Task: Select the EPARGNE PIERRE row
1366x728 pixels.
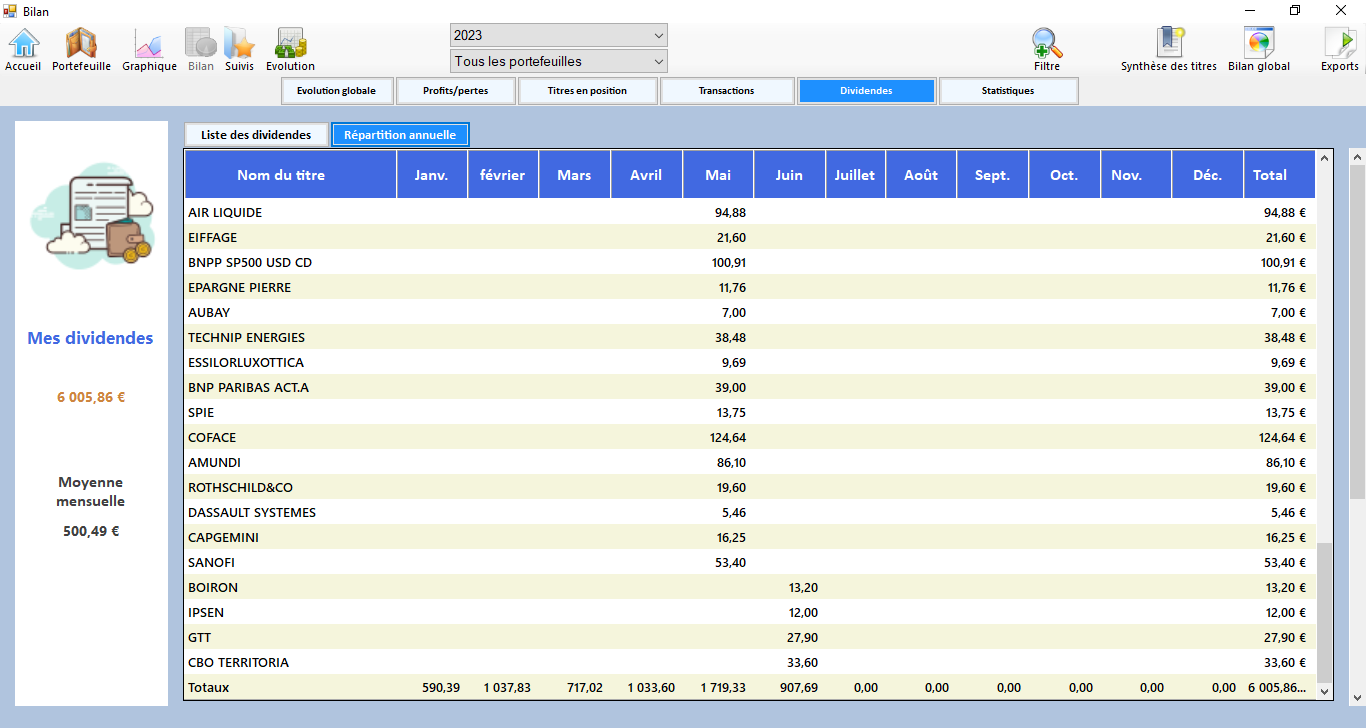Action: click(x=750, y=287)
